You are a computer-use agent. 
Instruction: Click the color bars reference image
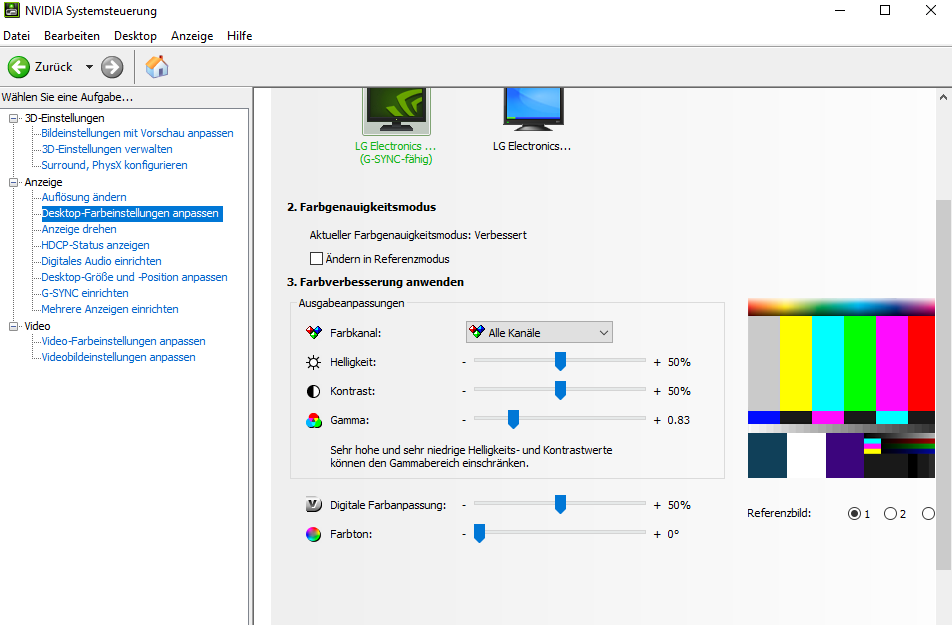pyautogui.click(x=841, y=388)
